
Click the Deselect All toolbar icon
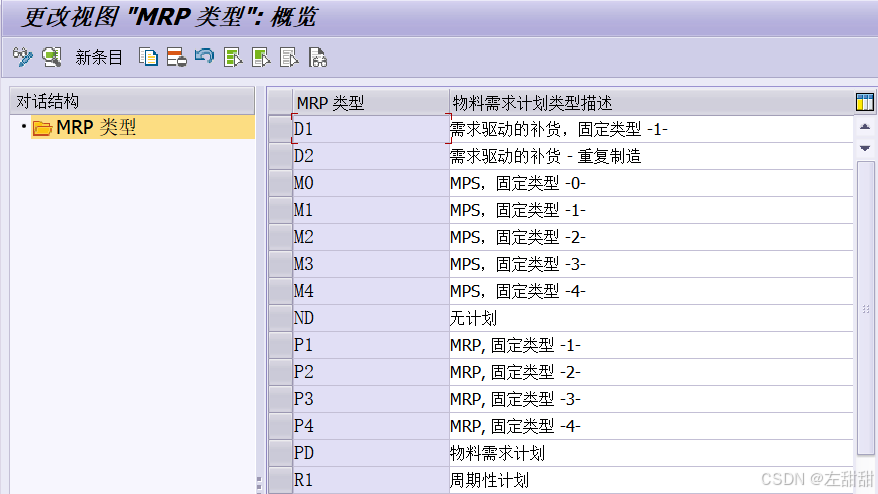(x=289, y=57)
